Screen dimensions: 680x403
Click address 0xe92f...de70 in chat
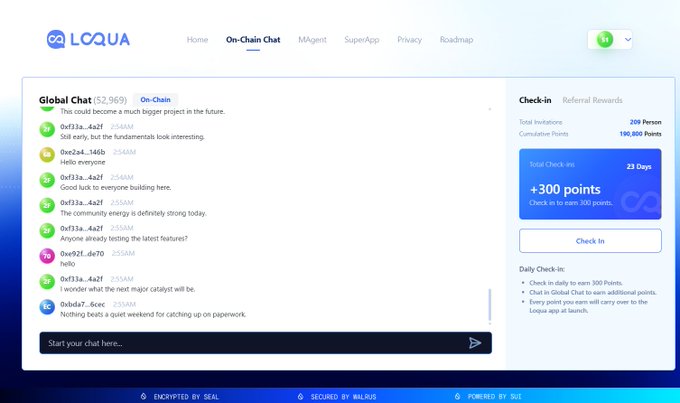pos(82,253)
